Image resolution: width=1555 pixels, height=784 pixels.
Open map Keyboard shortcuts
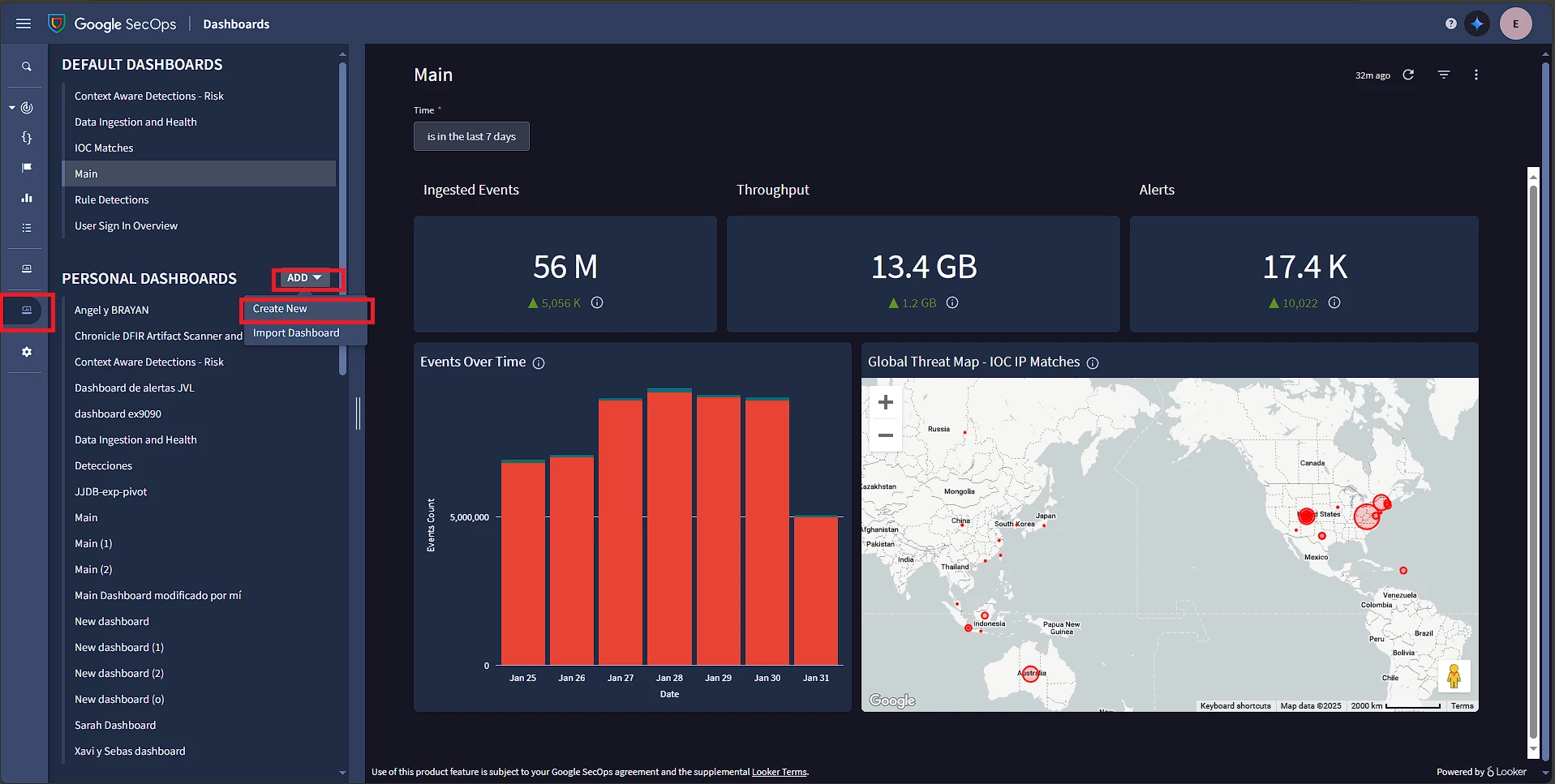coord(1235,705)
